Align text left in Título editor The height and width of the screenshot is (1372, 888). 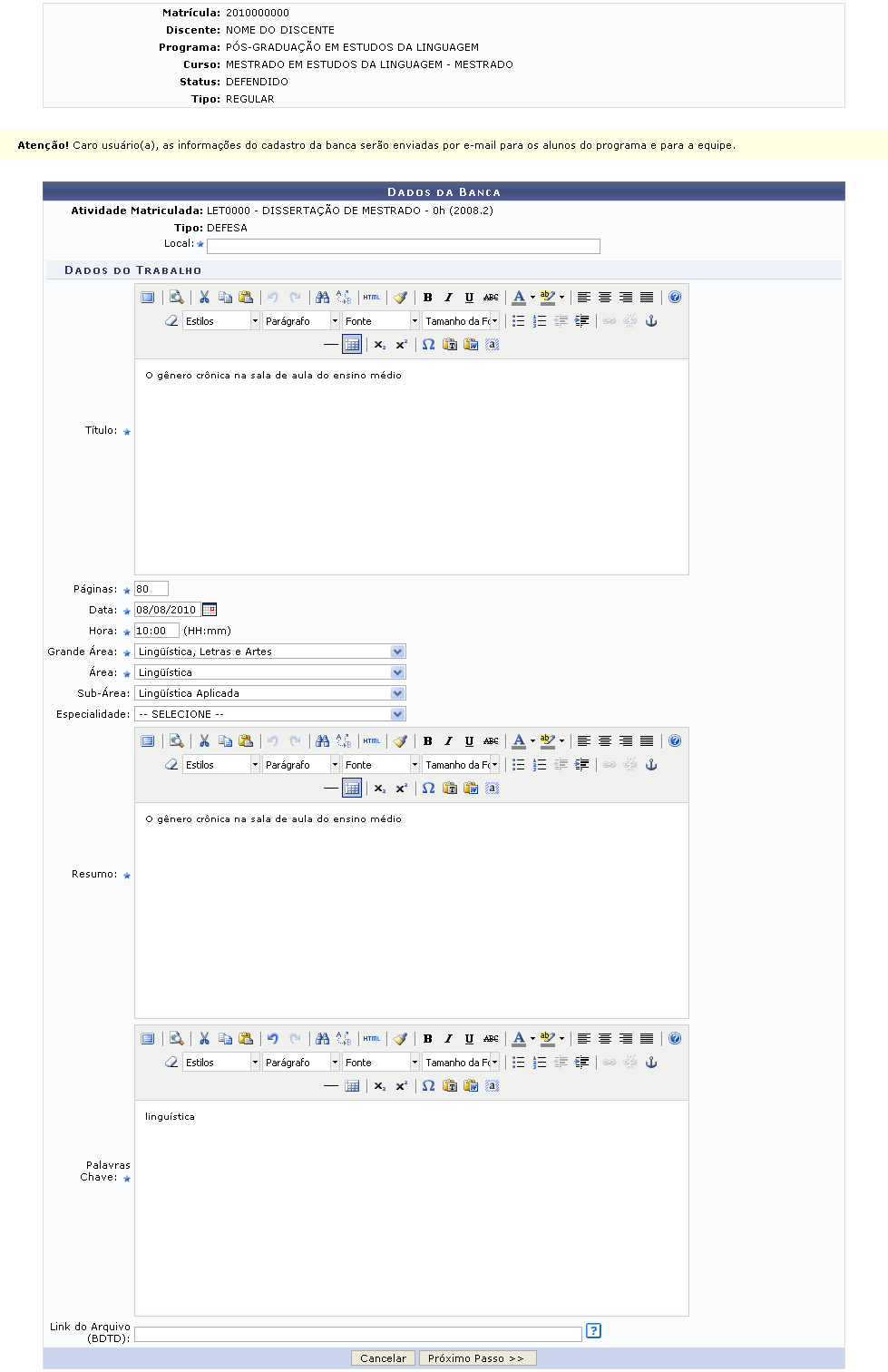point(584,298)
